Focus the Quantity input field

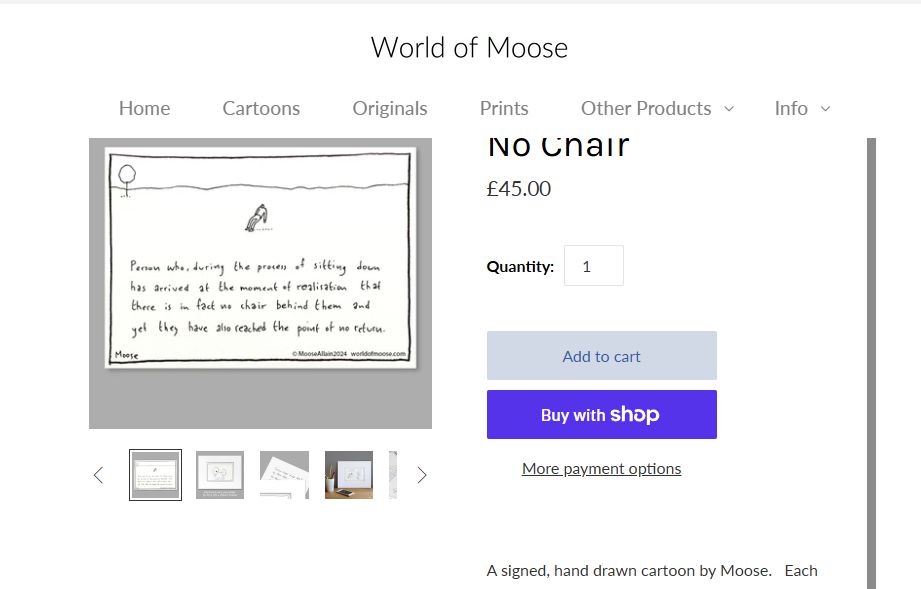pyautogui.click(x=593, y=266)
